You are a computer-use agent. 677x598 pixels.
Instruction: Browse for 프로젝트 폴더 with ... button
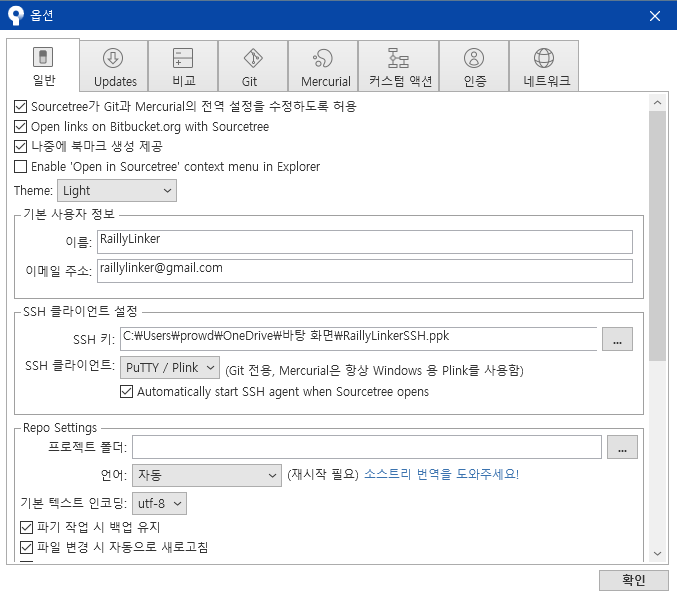tap(622, 447)
